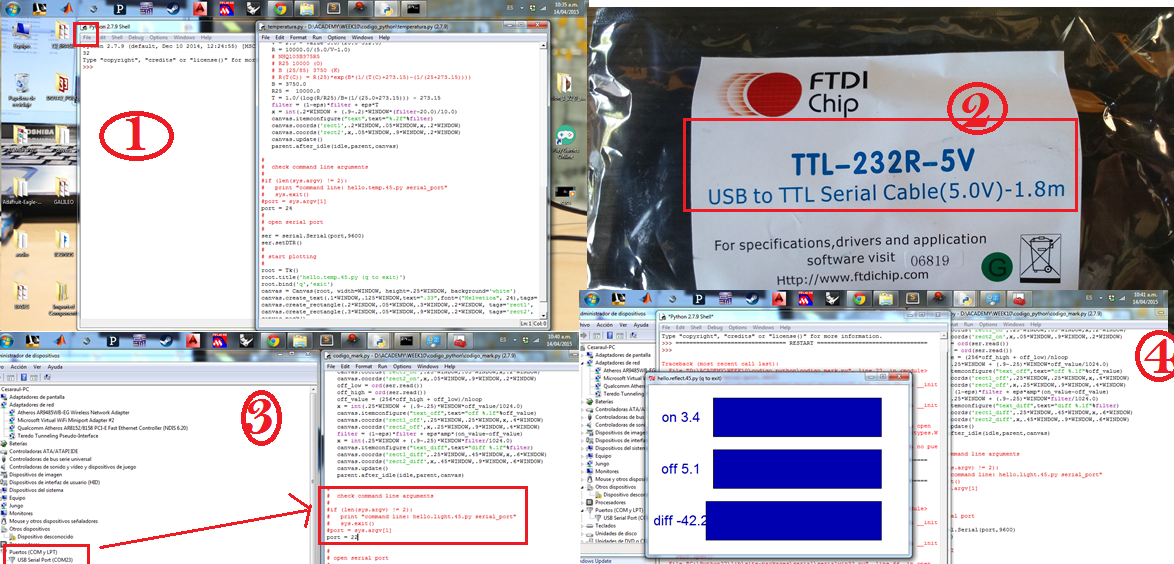The image size is (1174, 564).
Task: Click the Ln: 1 Col: 0 status indicator
Action: 534,324
